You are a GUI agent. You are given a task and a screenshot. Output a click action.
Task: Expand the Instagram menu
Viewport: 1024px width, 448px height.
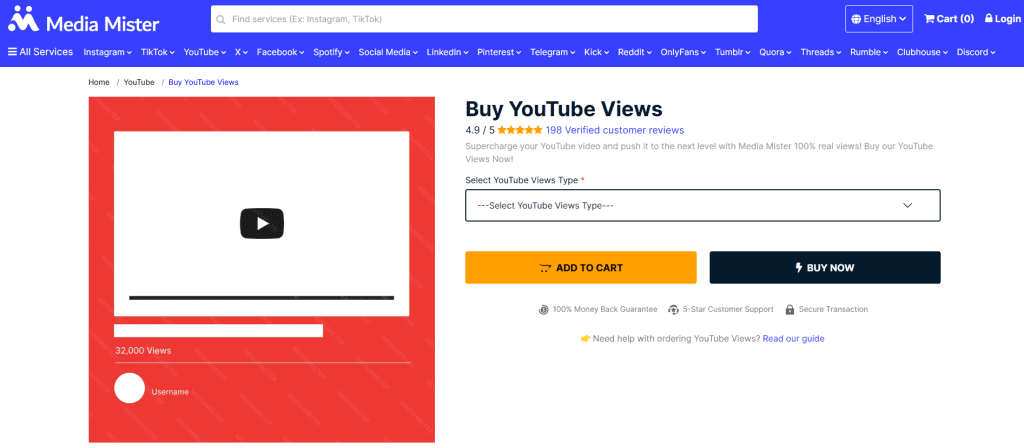(x=108, y=52)
